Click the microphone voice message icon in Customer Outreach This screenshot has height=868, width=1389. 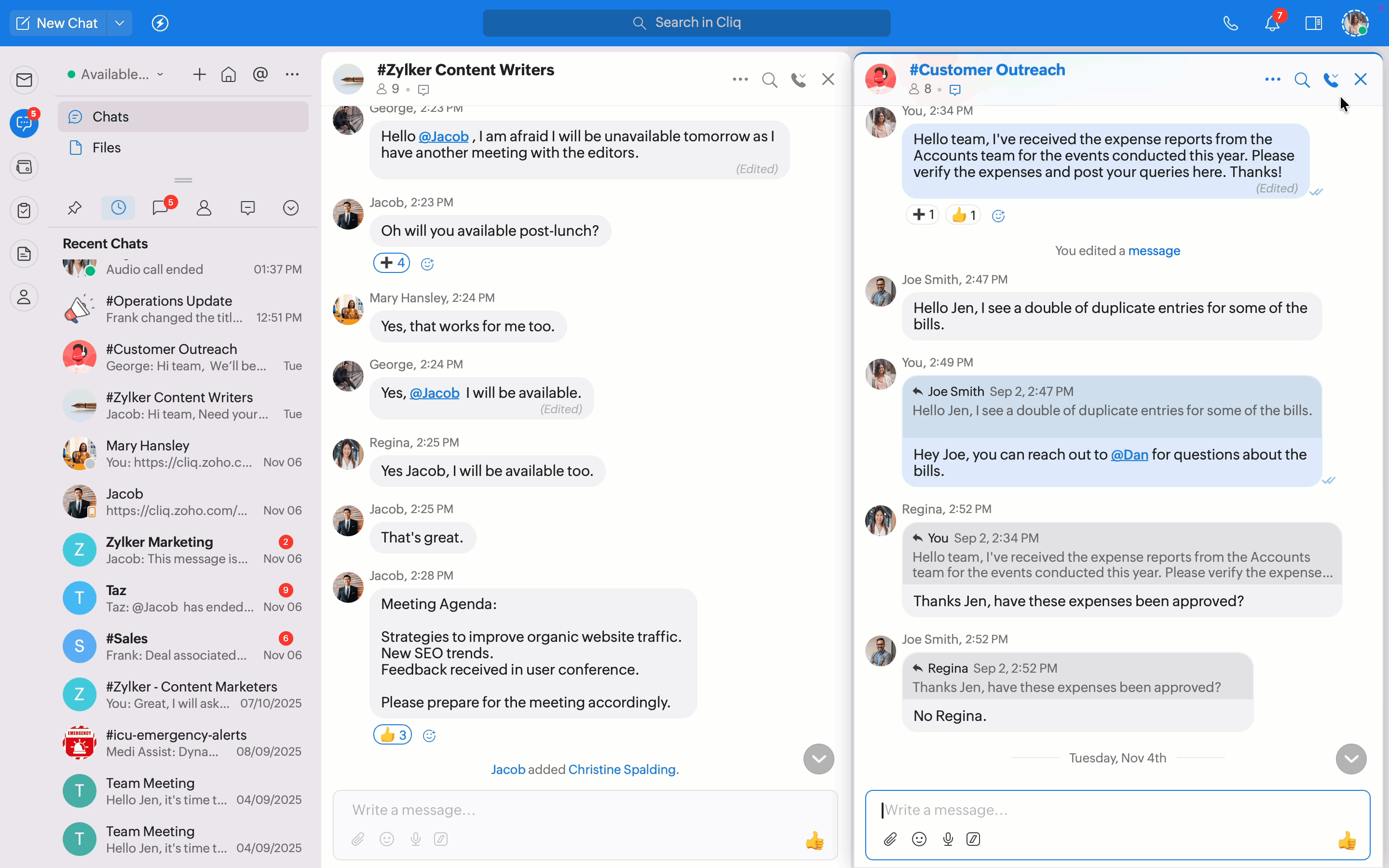pyautogui.click(x=948, y=839)
